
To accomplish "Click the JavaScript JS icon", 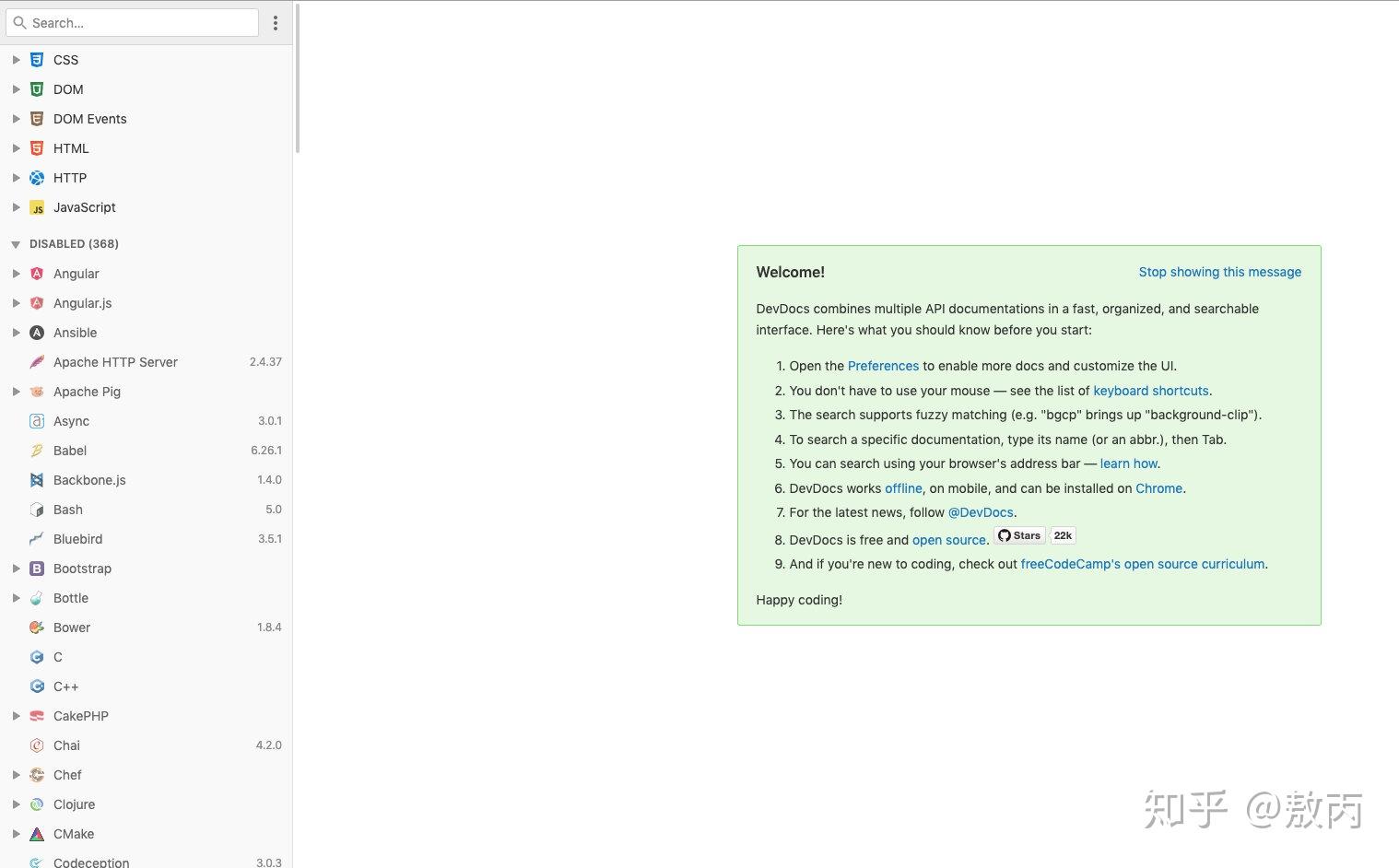I will (x=37, y=207).
